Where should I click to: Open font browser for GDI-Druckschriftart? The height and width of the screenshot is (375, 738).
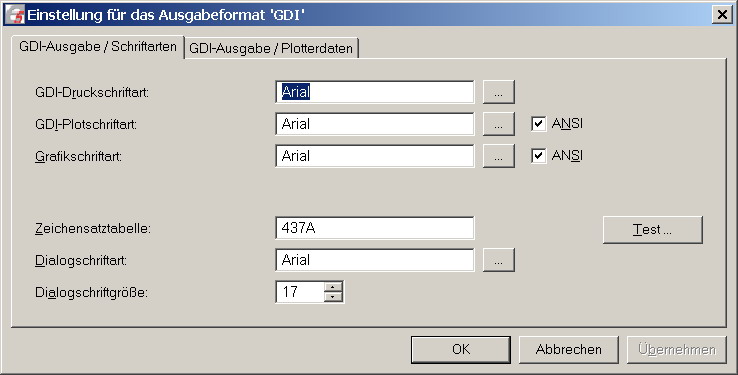(498, 92)
